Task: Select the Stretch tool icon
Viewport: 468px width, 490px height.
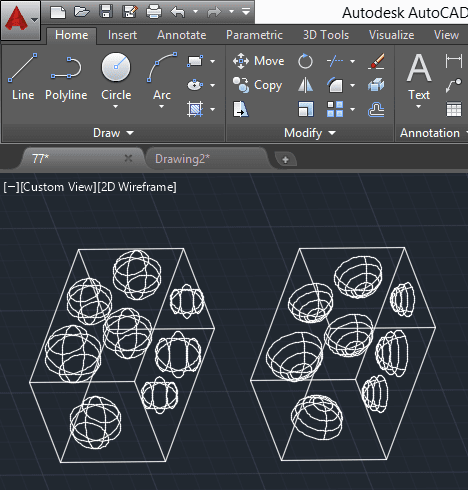Action: (x=241, y=109)
